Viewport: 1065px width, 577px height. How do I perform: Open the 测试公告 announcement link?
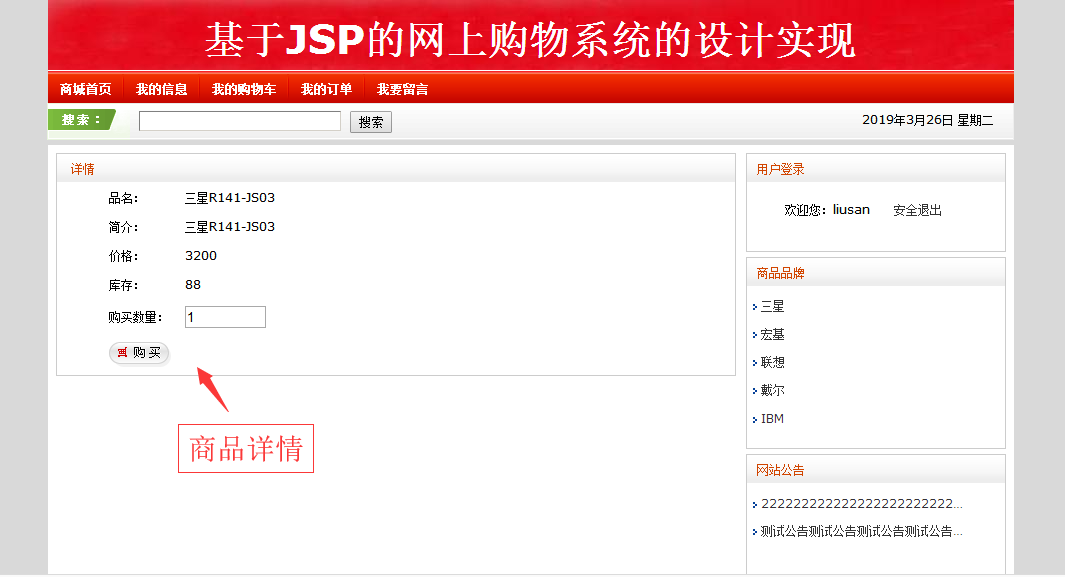point(861,532)
